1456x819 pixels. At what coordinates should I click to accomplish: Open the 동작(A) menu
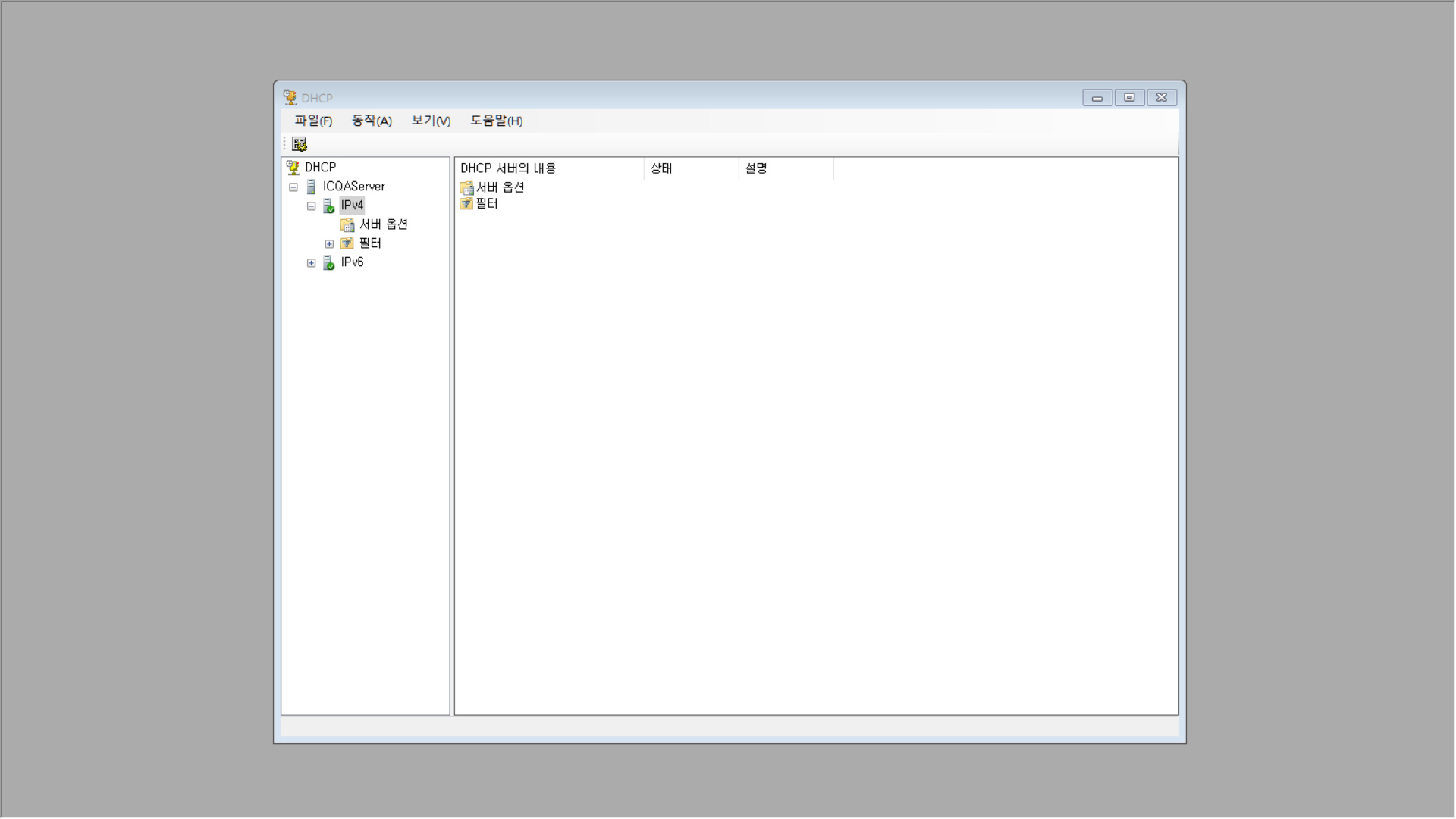pos(372,121)
